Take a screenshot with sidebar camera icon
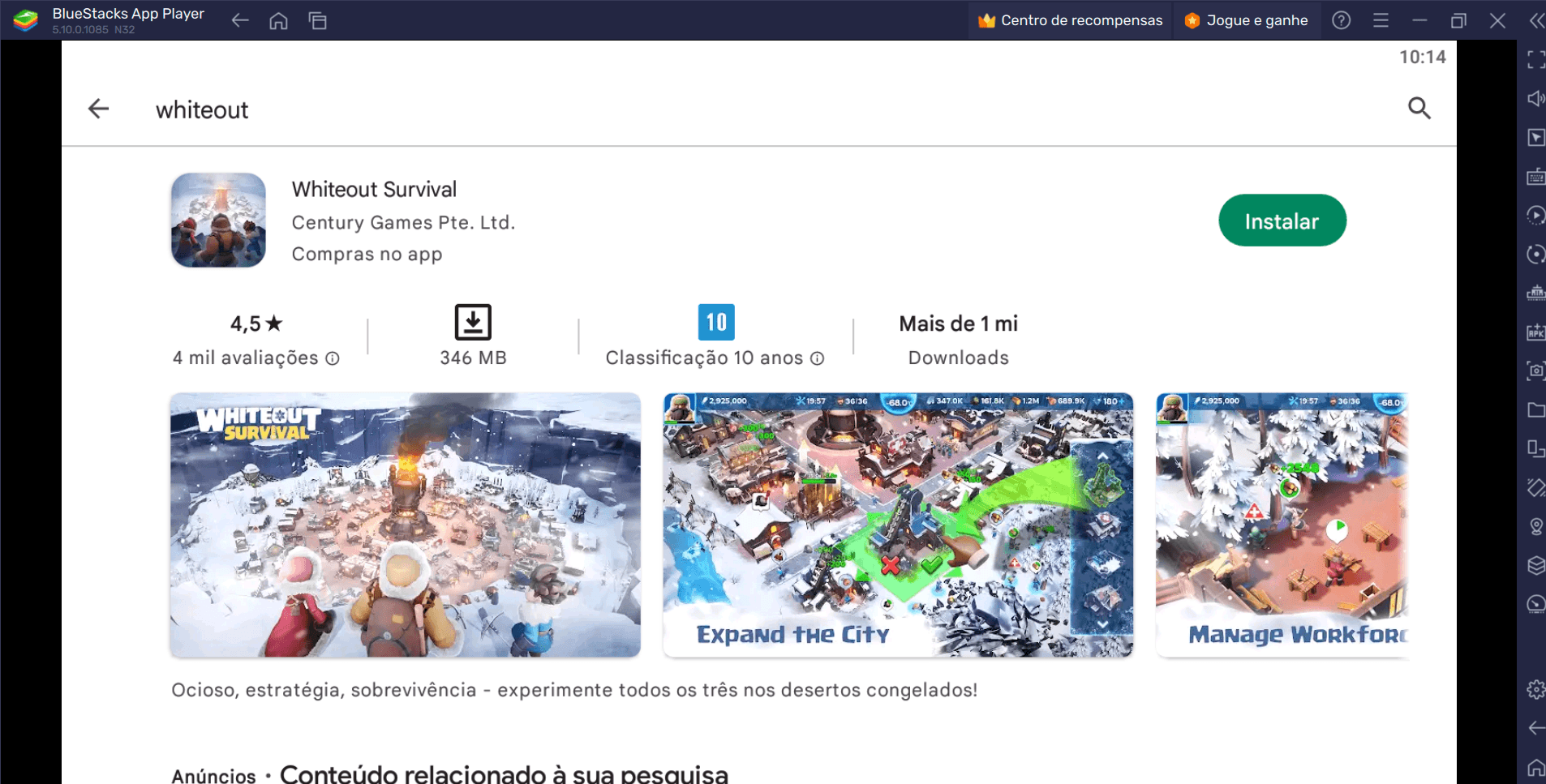This screenshot has width=1546, height=784. coord(1535,371)
